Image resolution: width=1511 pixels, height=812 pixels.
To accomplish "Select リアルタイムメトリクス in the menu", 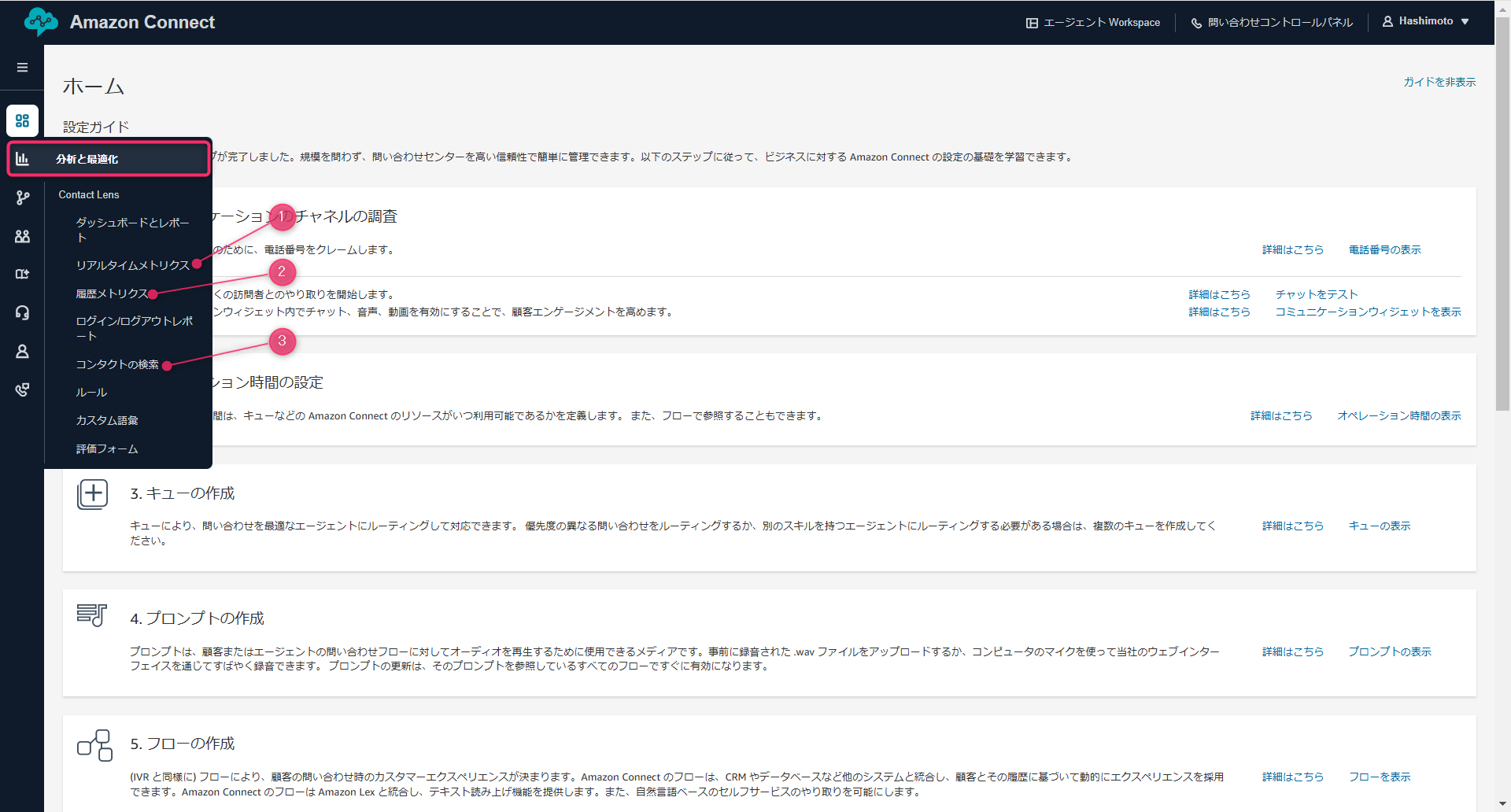I will click(x=132, y=265).
